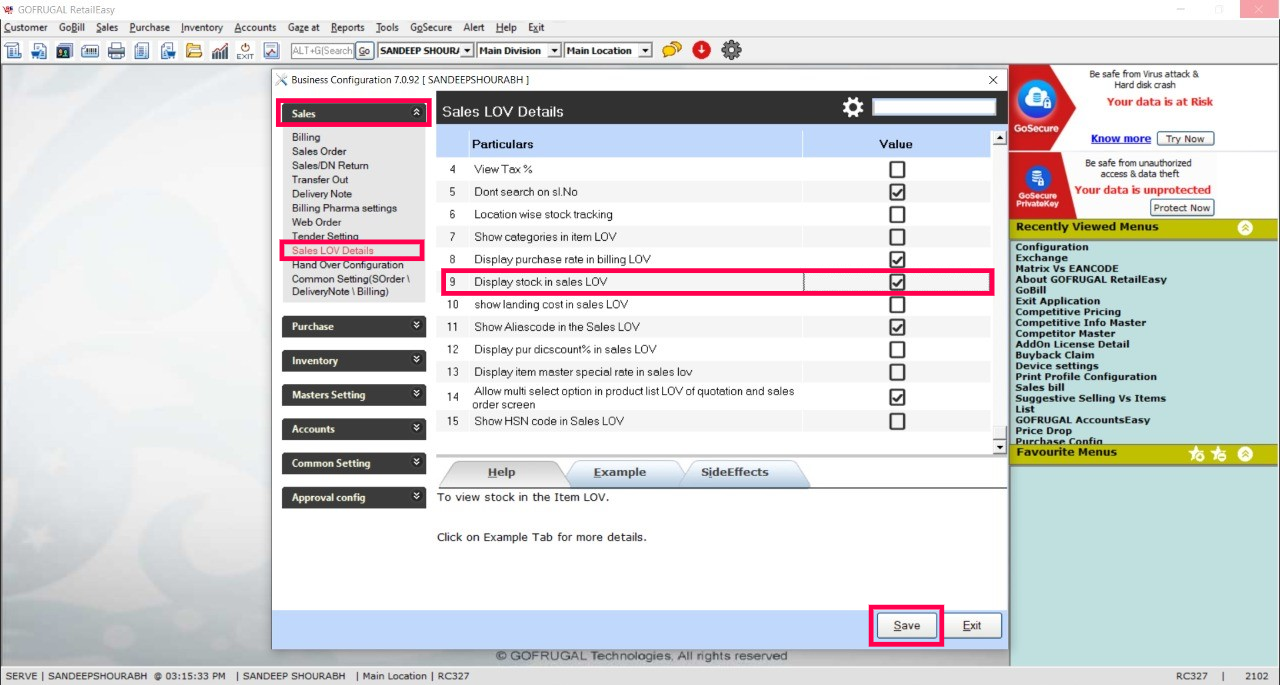Viewport: 1280px width, 685px height.
Task: Click the customer photo icon in toolbar
Action: (x=64, y=51)
